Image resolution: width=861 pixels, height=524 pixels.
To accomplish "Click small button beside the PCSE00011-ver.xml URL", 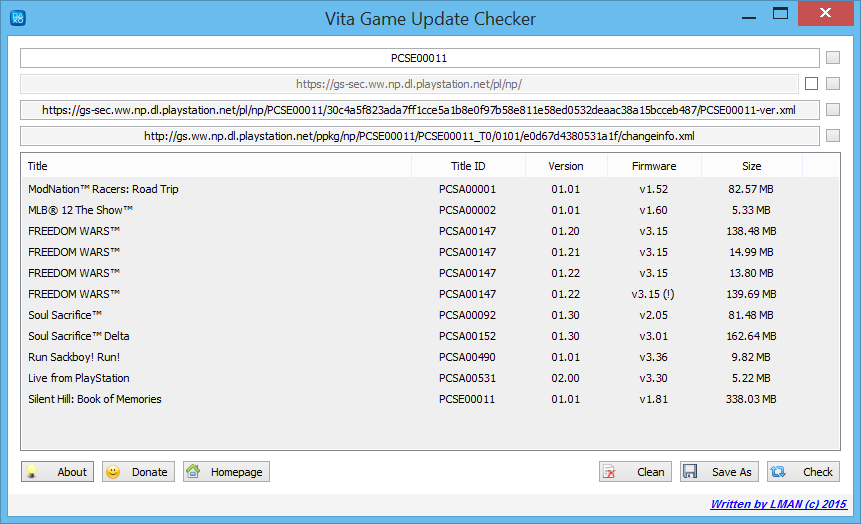I will [x=833, y=110].
